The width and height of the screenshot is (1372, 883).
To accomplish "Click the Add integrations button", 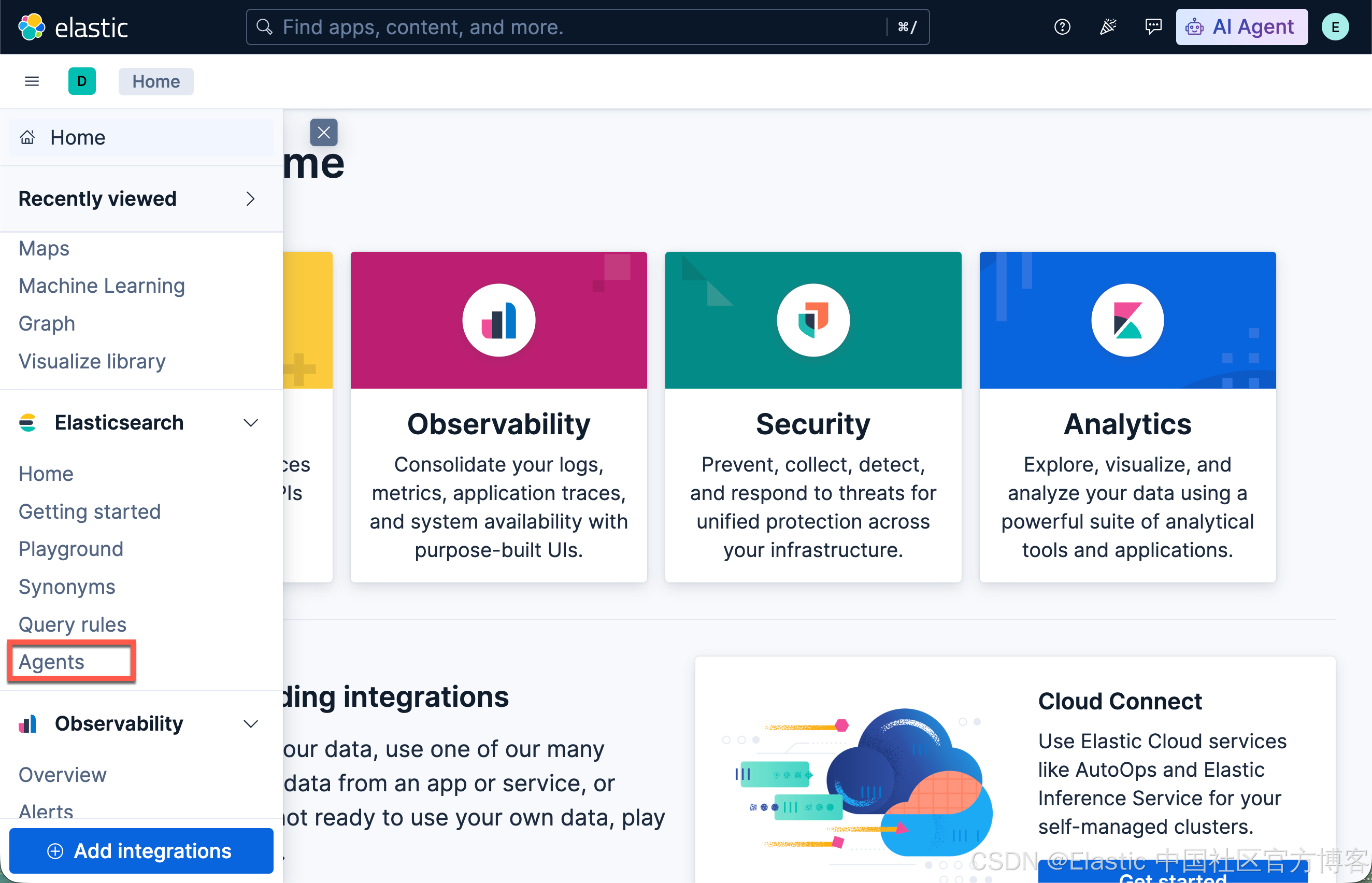I will (141, 851).
